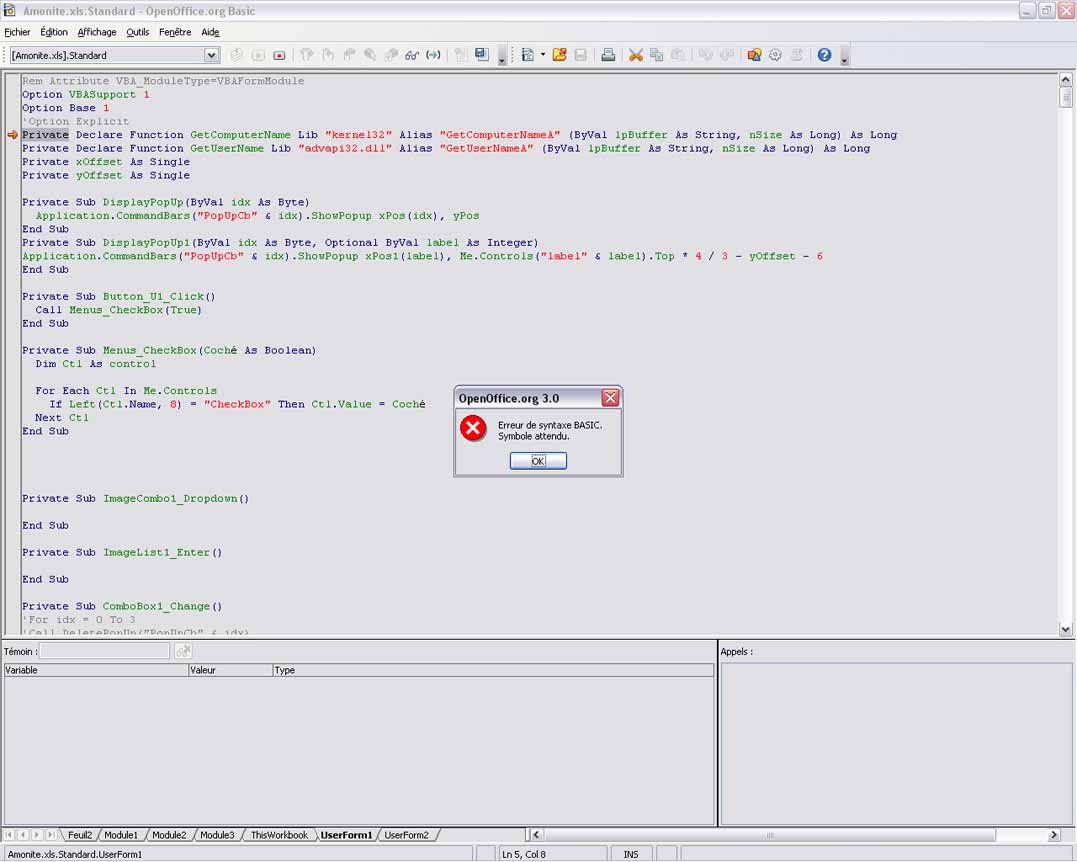Open the new document dropdown arrow
1077x862 pixels.
543,55
